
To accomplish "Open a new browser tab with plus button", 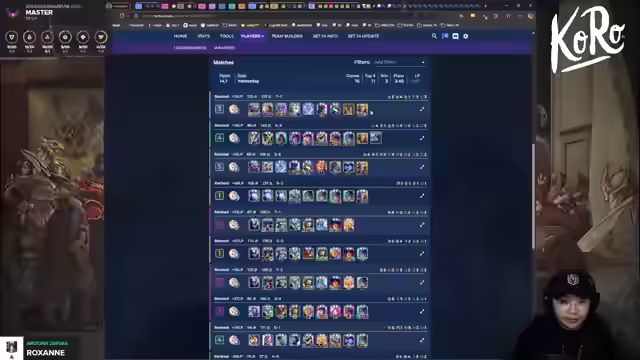I will tap(485, 6).
